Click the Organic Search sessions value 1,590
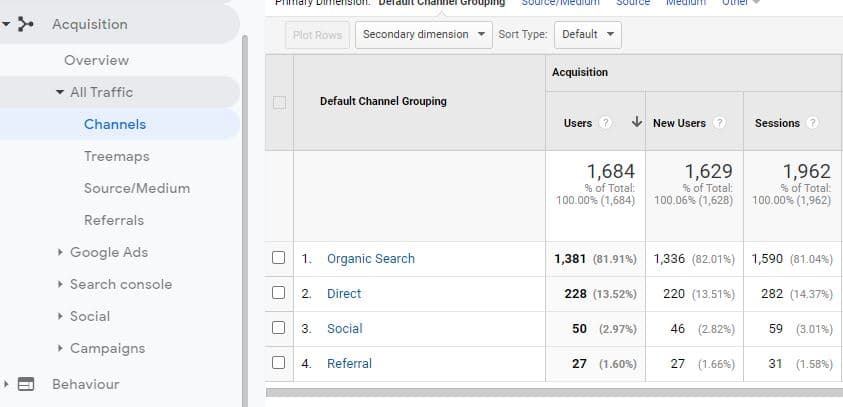This screenshot has width=843, height=407. click(x=767, y=259)
